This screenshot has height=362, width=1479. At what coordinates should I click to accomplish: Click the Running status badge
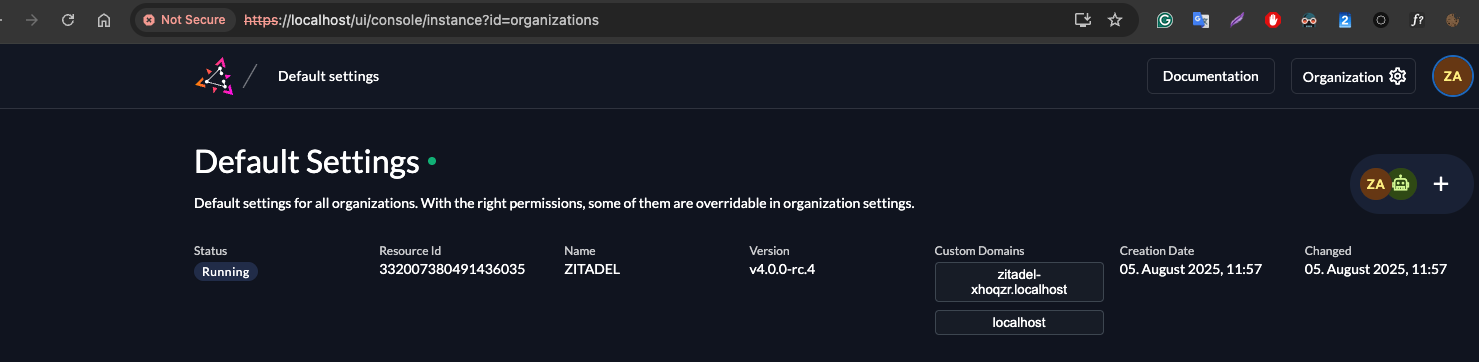[225, 272]
